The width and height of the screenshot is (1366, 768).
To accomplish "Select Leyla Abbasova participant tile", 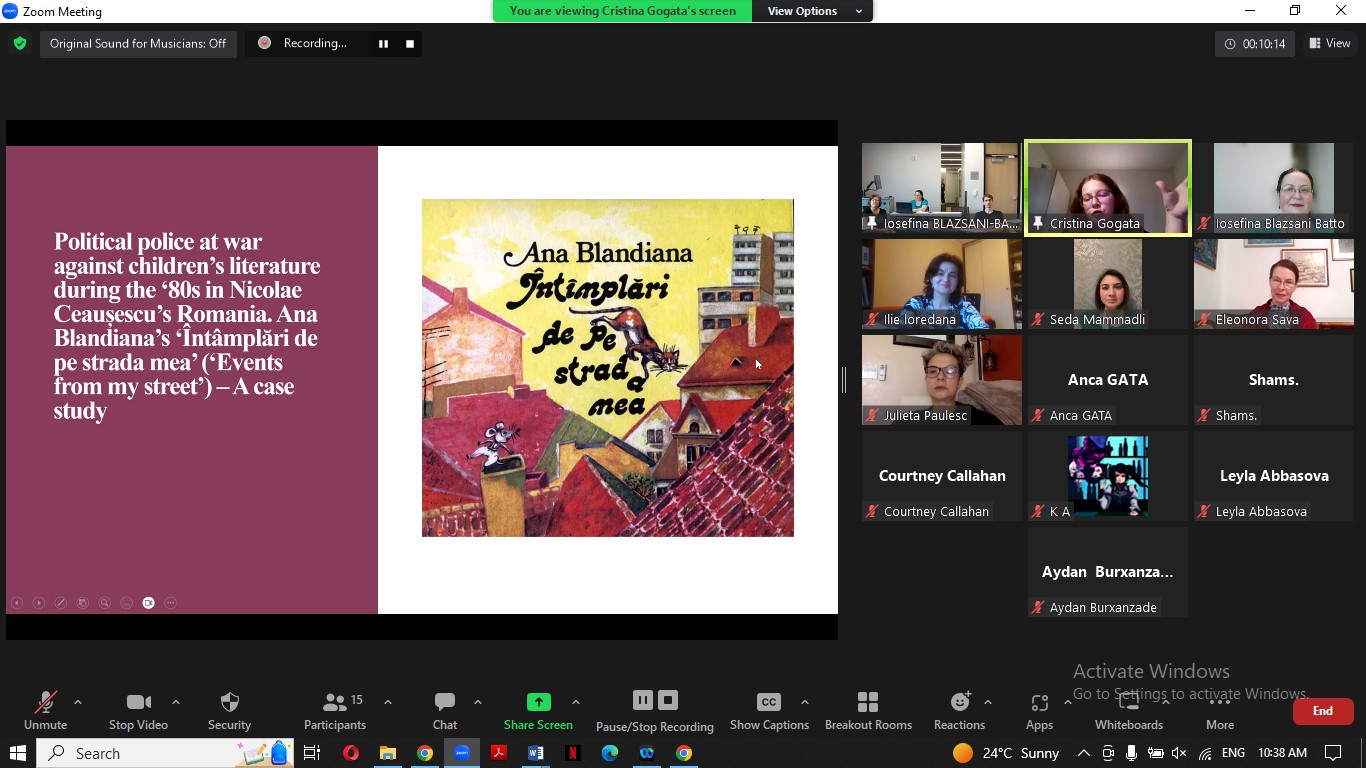I will tap(1274, 476).
